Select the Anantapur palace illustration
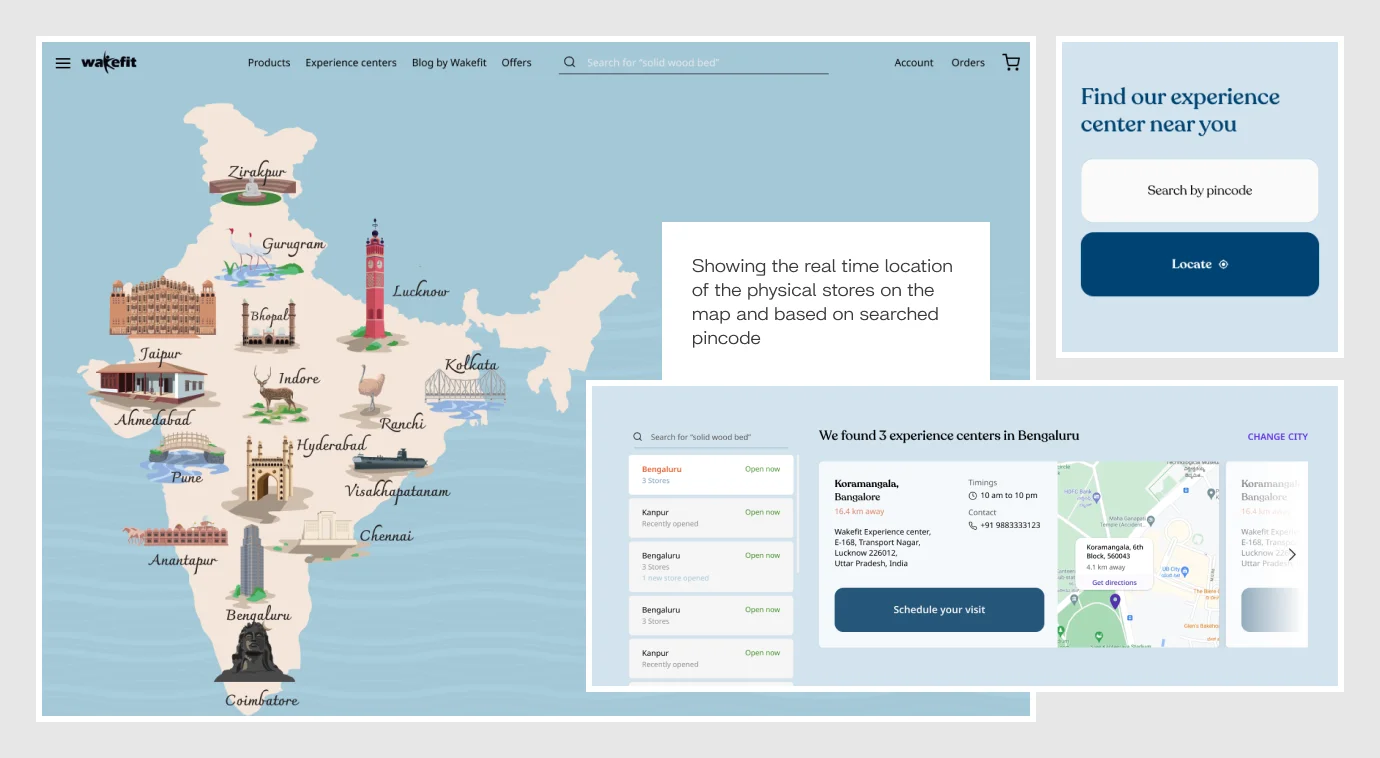The height and width of the screenshot is (758, 1380). pyautogui.click(x=176, y=533)
